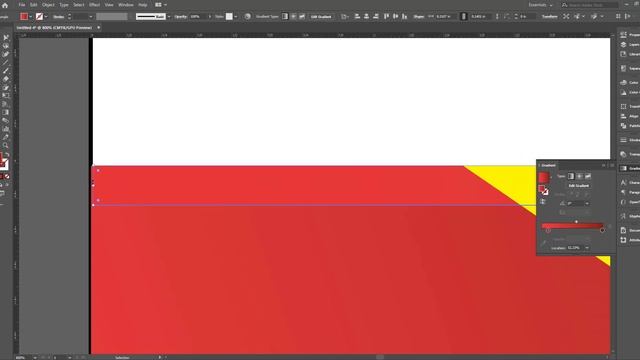Image resolution: width=640 pixels, height=360 pixels.
Task: Click the left gradient color stop
Action: [x=548, y=231]
